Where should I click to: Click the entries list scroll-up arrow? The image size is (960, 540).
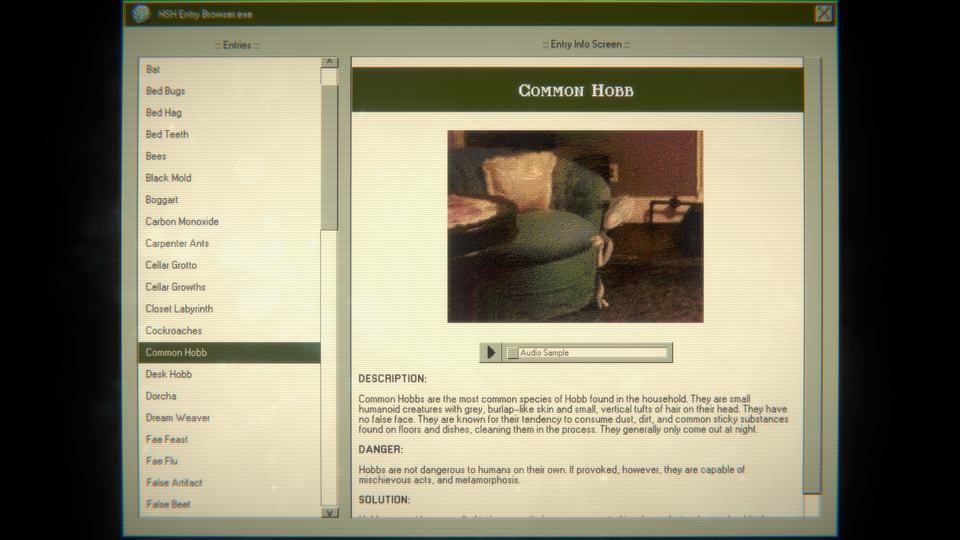coord(329,62)
